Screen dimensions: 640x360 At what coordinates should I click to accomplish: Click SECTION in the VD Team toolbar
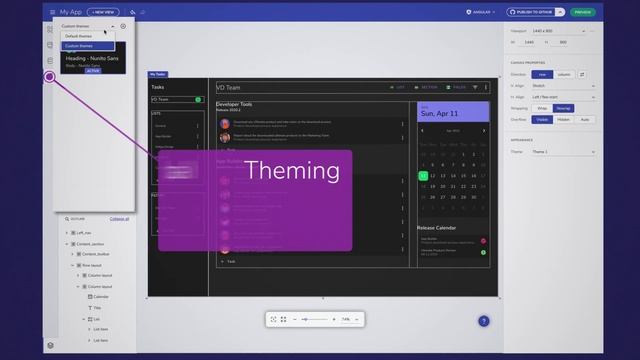pyautogui.click(x=426, y=87)
